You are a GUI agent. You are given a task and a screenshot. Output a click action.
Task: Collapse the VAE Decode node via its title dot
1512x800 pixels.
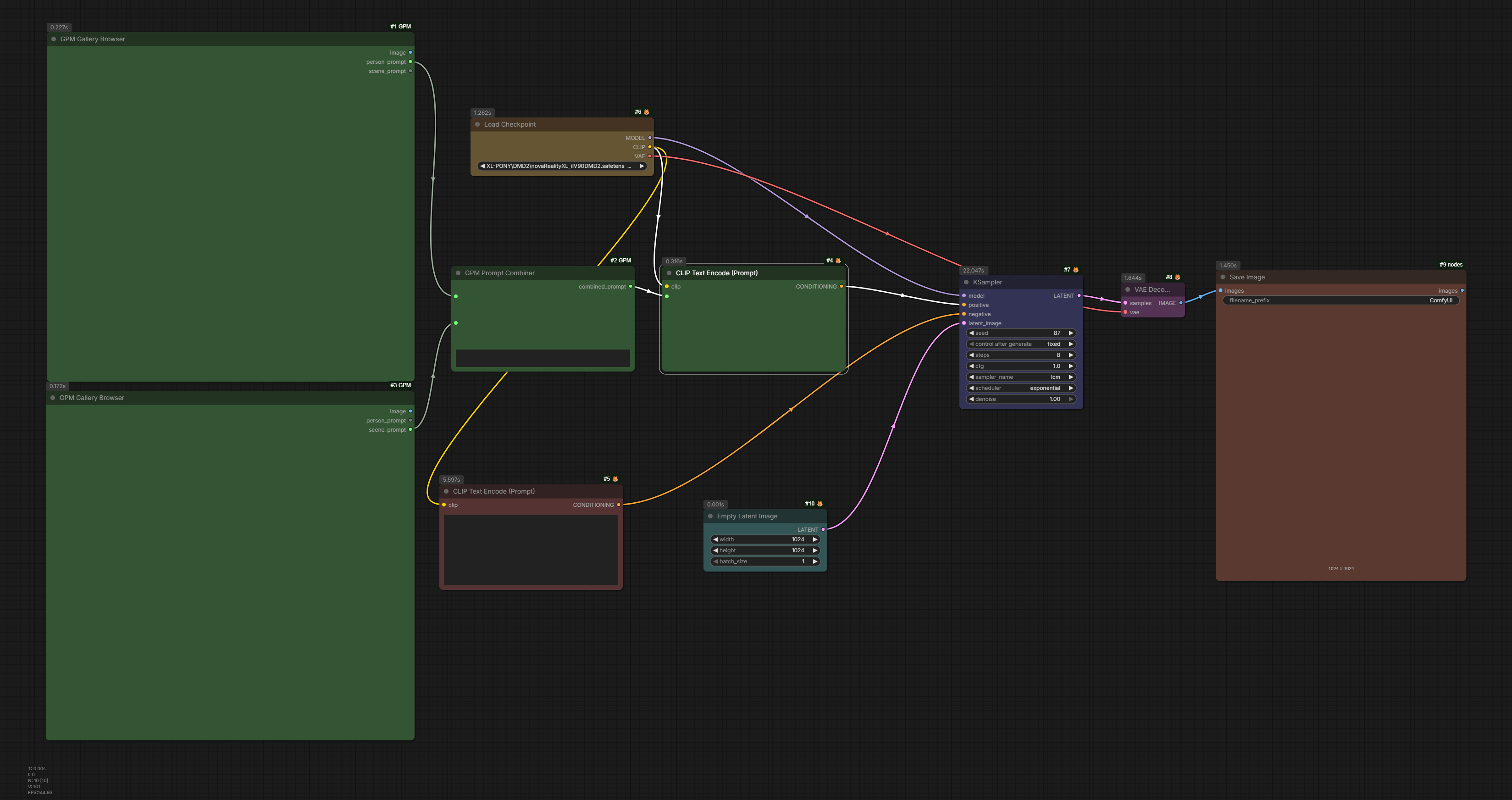point(1128,289)
